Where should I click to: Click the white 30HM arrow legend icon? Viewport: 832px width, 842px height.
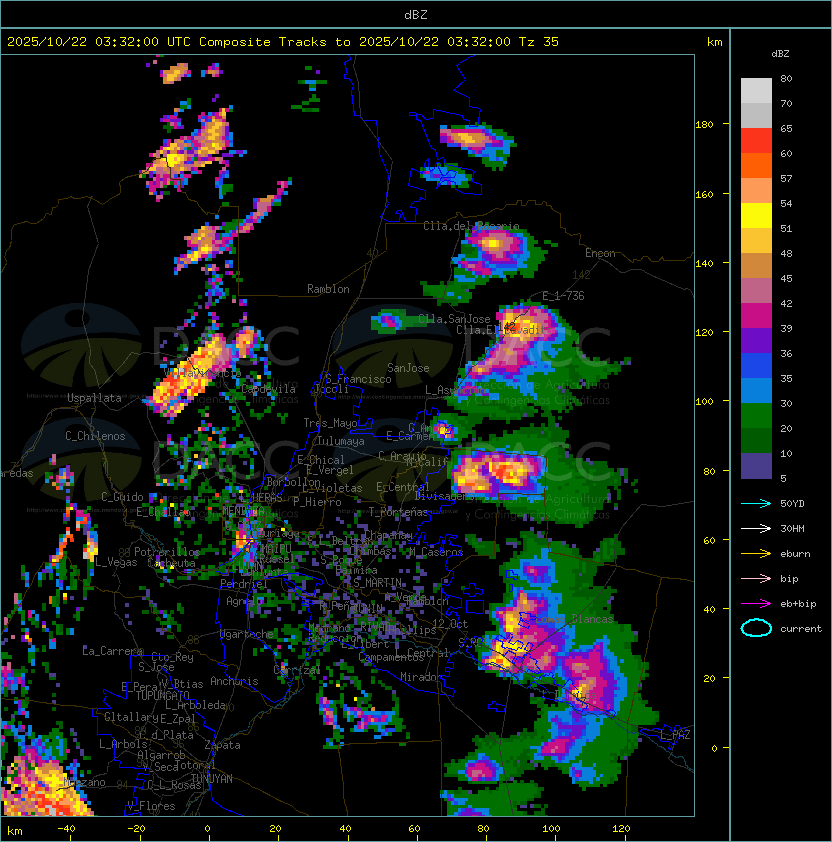756,528
